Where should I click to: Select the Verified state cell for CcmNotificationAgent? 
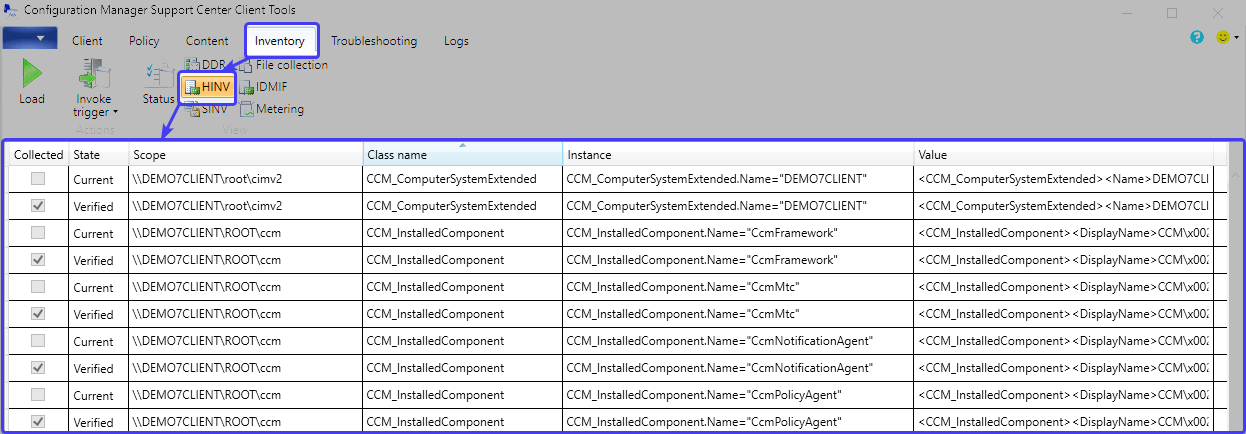pyautogui.click(x=98, y=368)
